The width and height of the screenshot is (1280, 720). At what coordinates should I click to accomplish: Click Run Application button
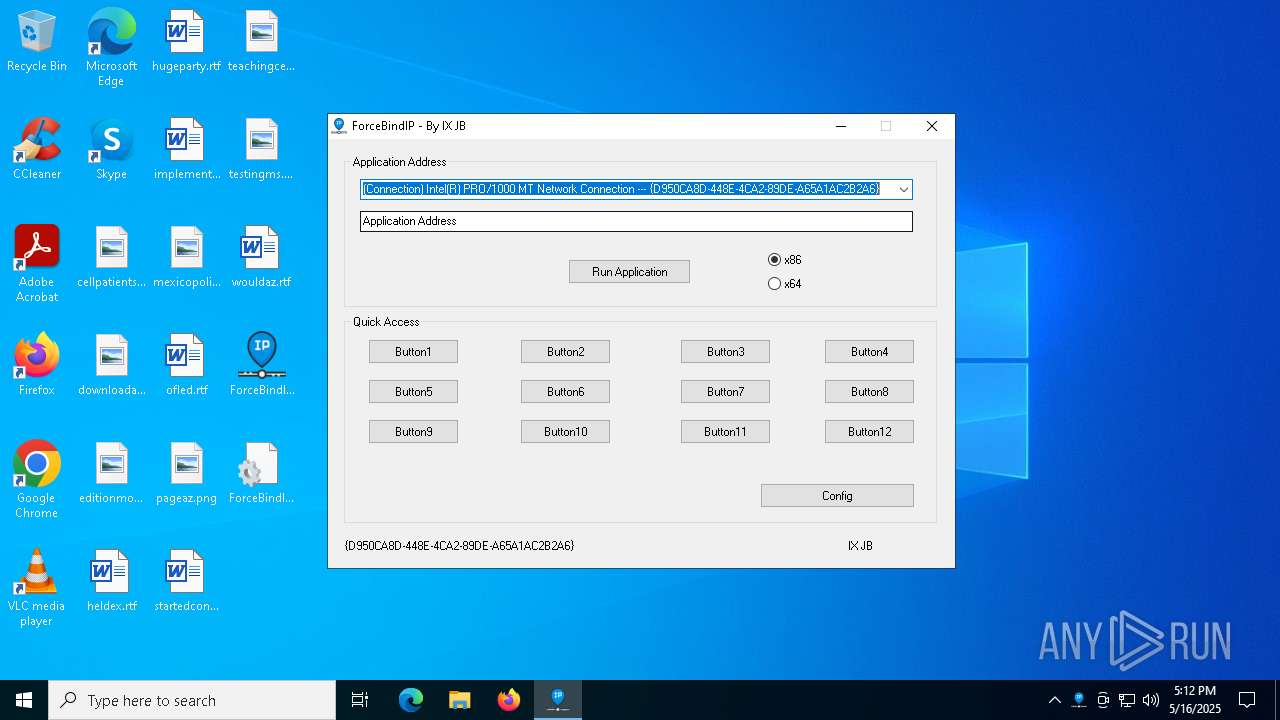(629, 272)
